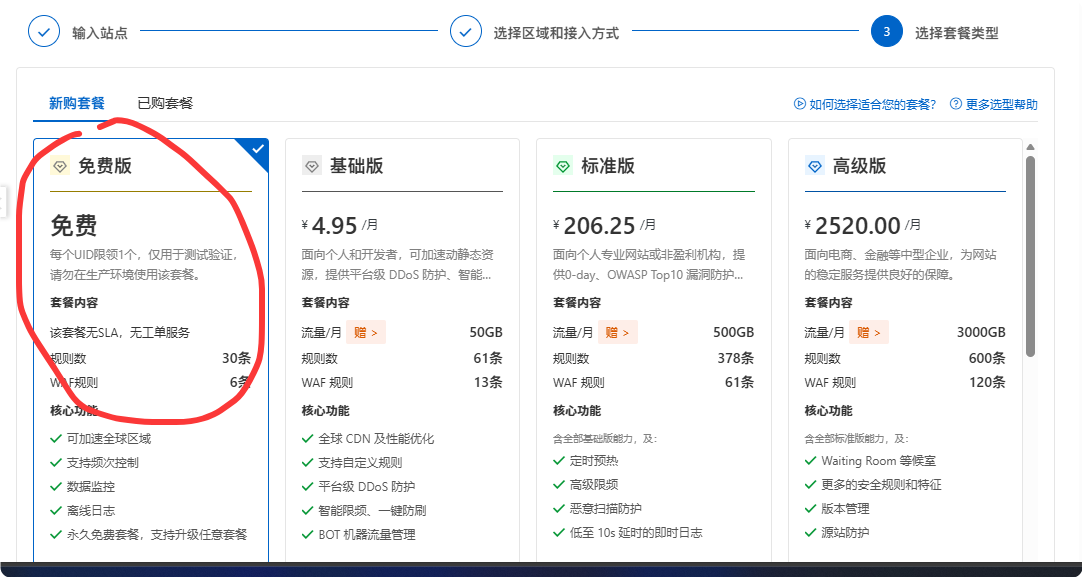The width and height of the screenshot is (1082, 577).
Task: Click step 1 checkmark circle 输入站点
Action: [x=44, y=32]
